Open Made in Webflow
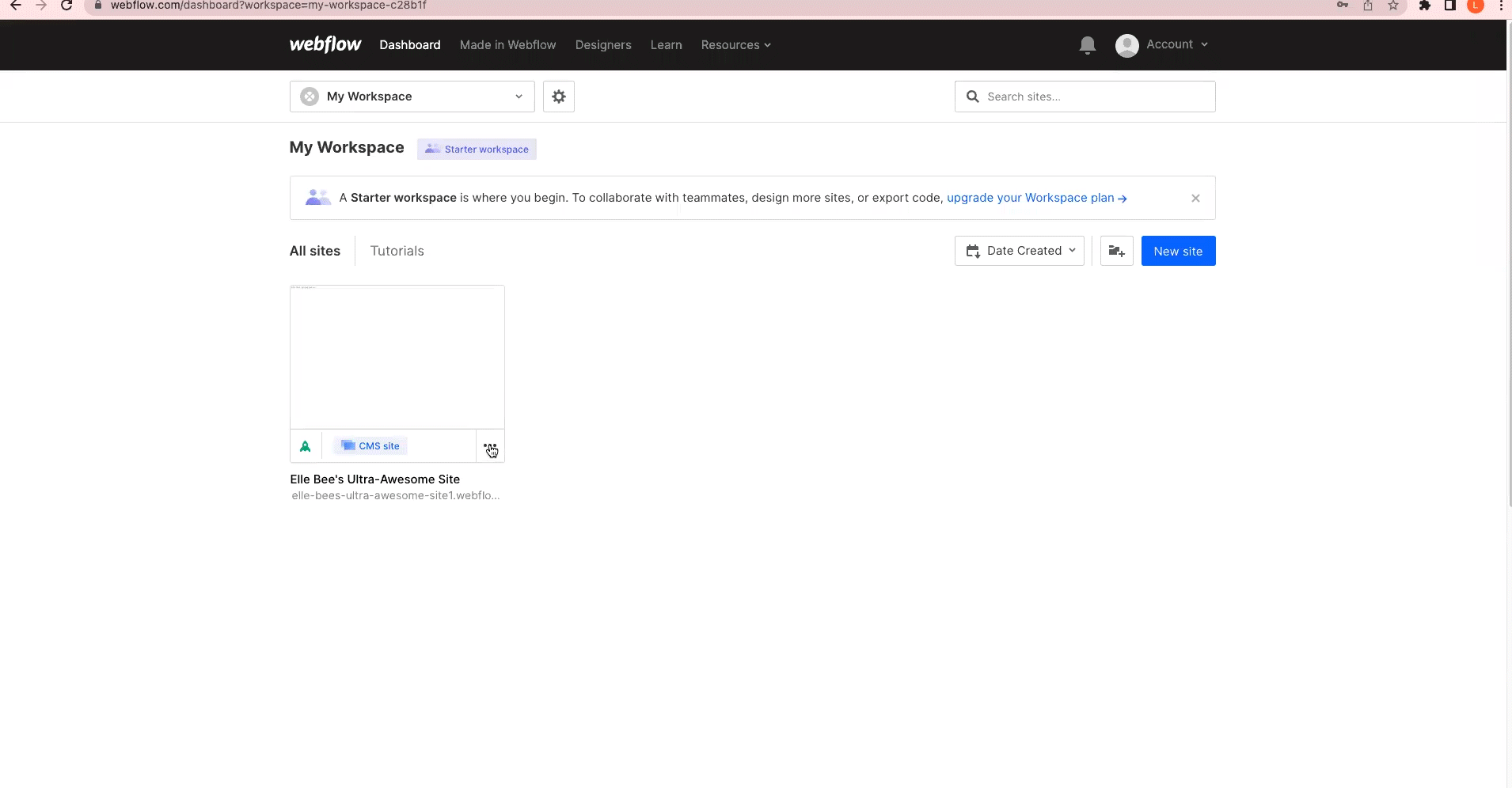 [x=508, y=45]
